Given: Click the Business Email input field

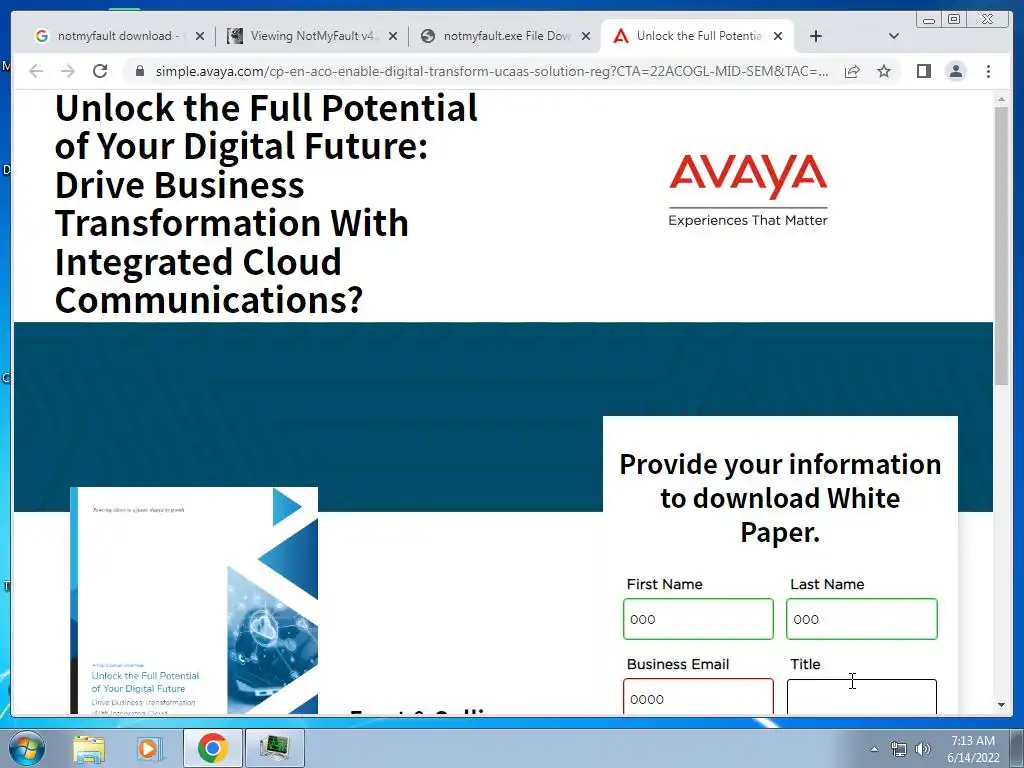Looking at the screenshot, I should [698, 697].
